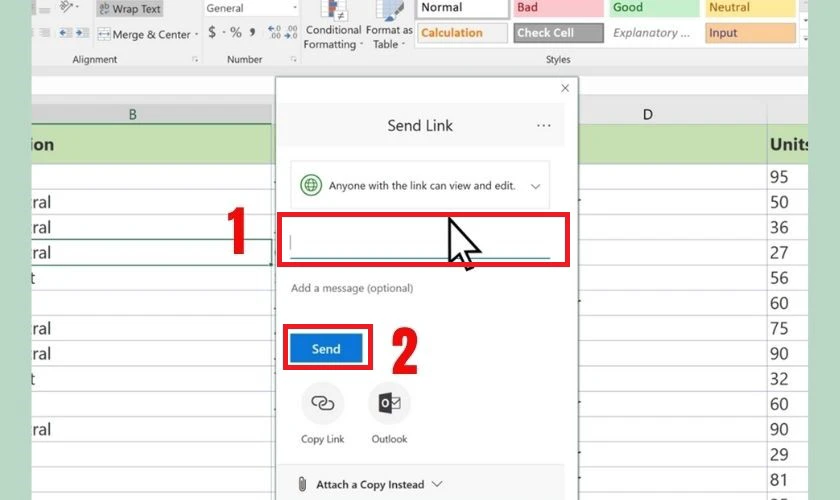
Task: Apply accounting dollar format icon
Action: click(212, 32)
